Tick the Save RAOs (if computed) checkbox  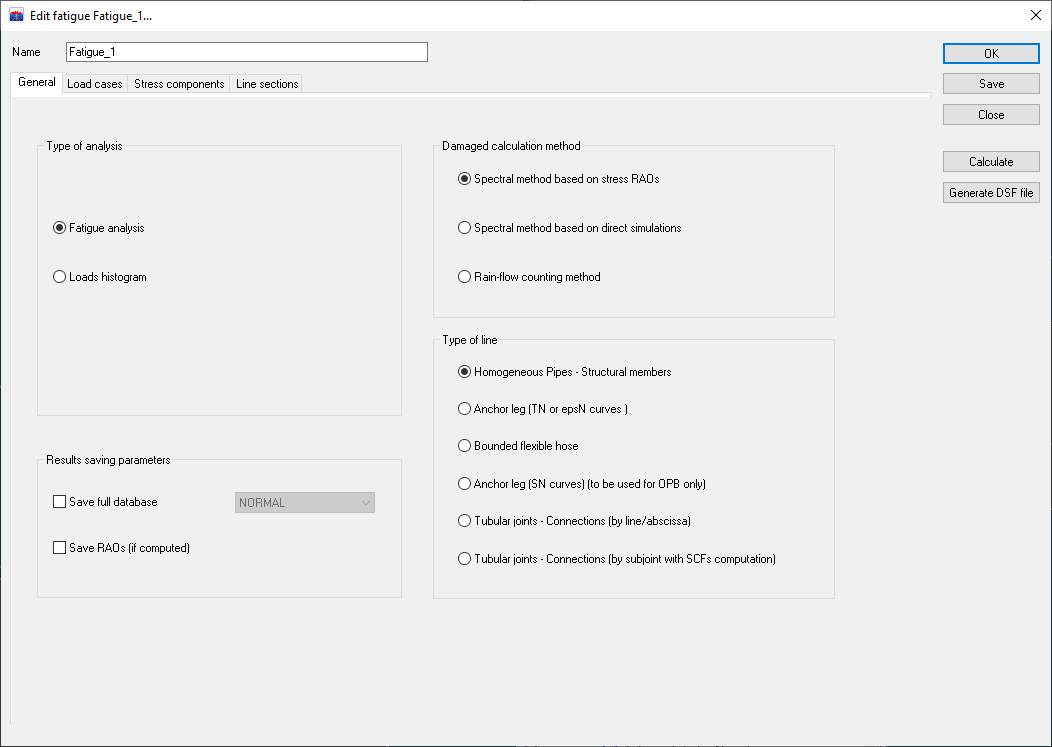point(59,548)
